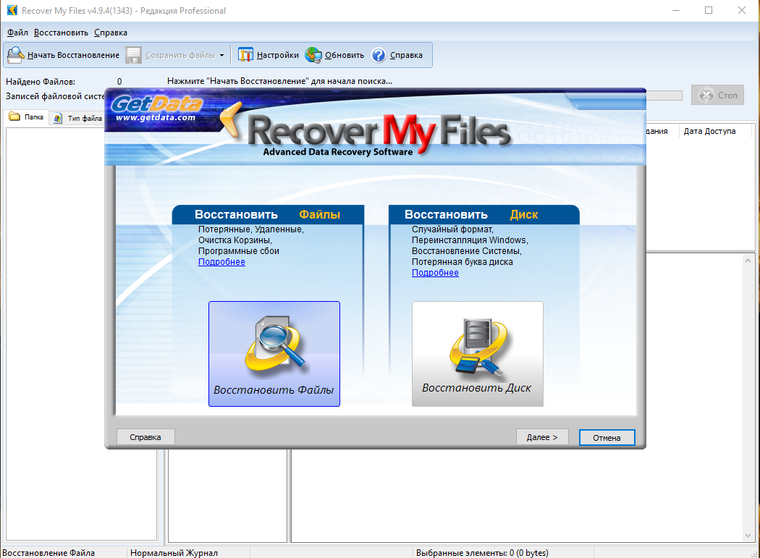The image size is (760, 558).
Task: Select the Восстановить Диск large option
Action: click(x=477, y=354)
